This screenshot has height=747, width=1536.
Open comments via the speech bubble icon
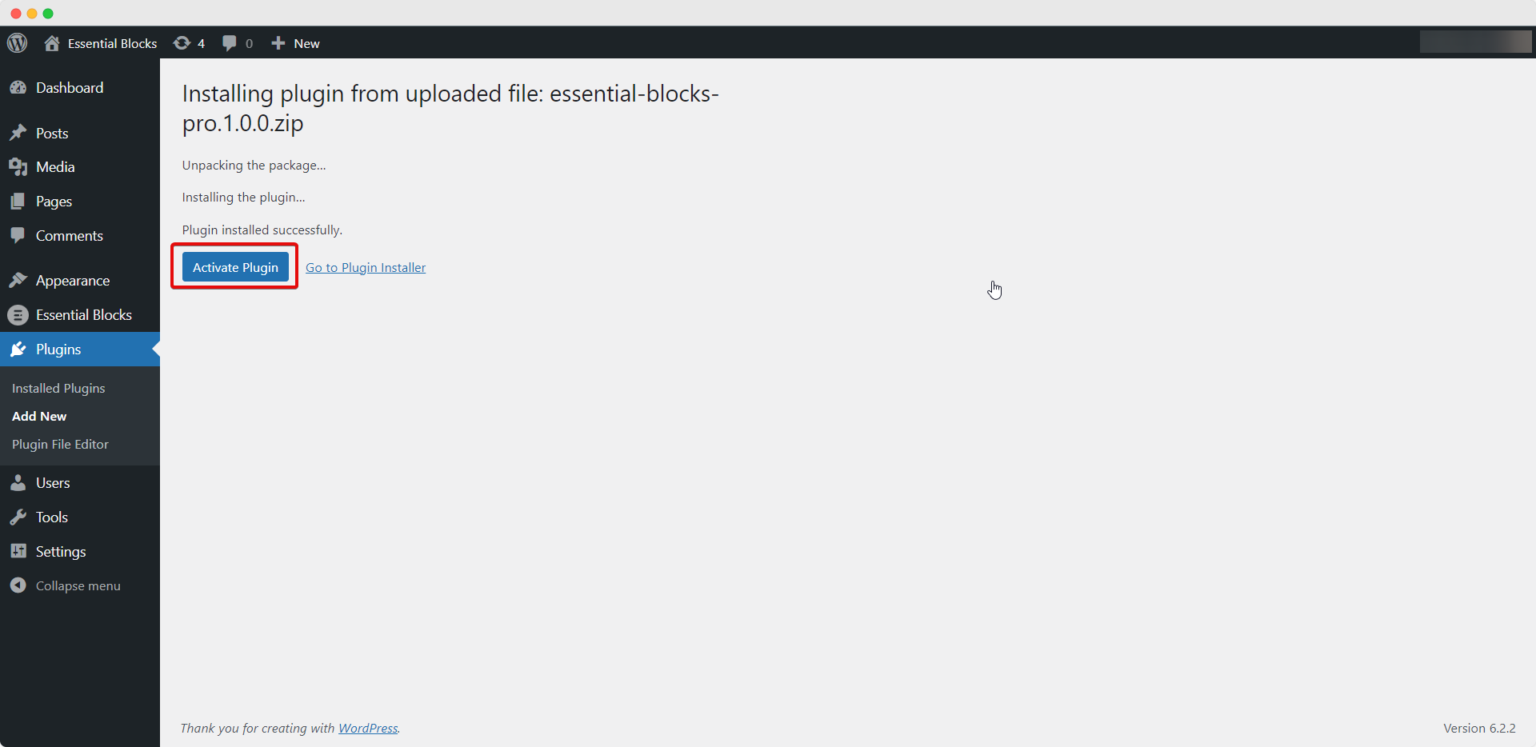coord(231,42)
